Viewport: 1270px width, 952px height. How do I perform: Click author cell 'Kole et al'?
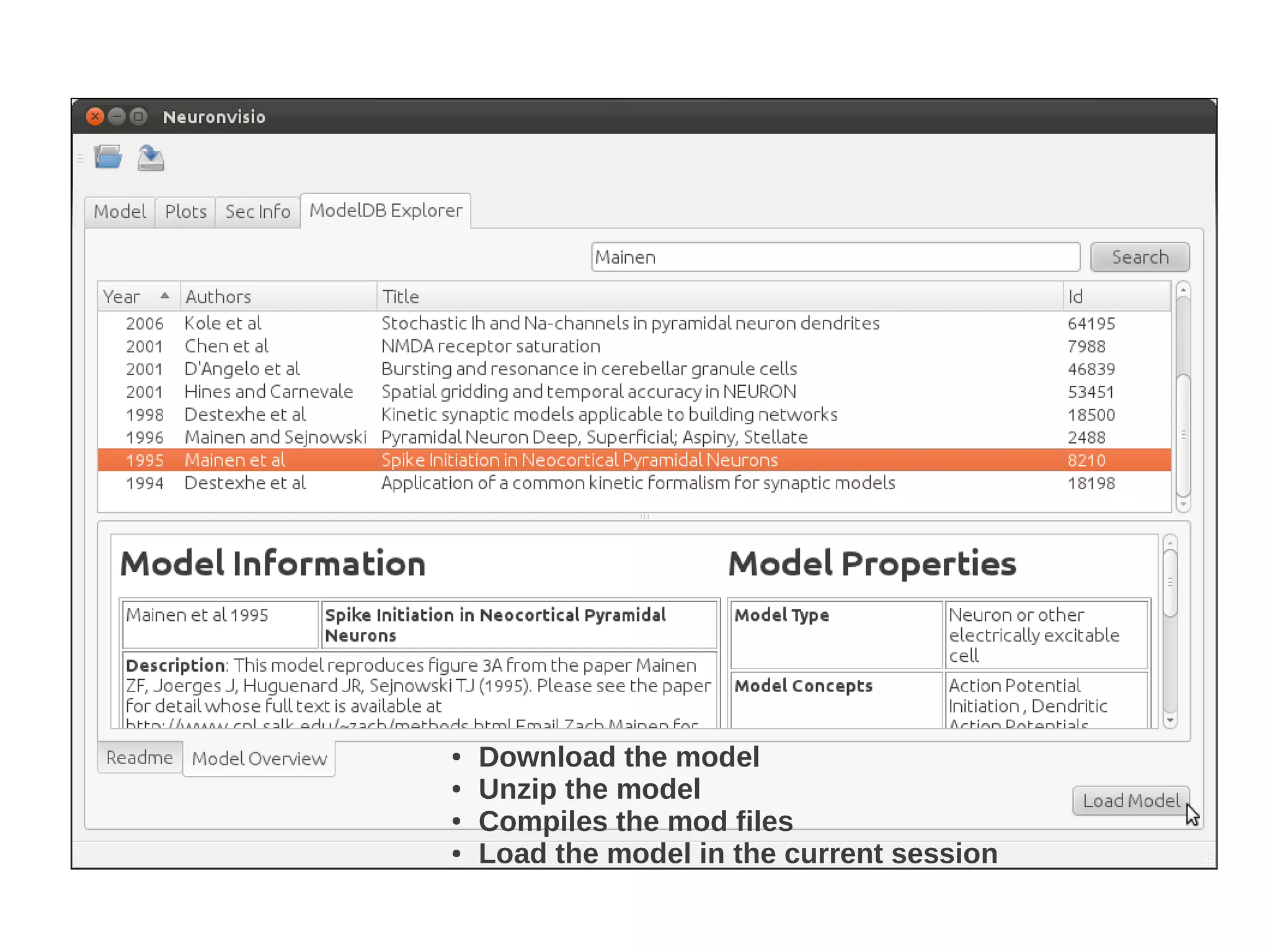coord(223,323)
